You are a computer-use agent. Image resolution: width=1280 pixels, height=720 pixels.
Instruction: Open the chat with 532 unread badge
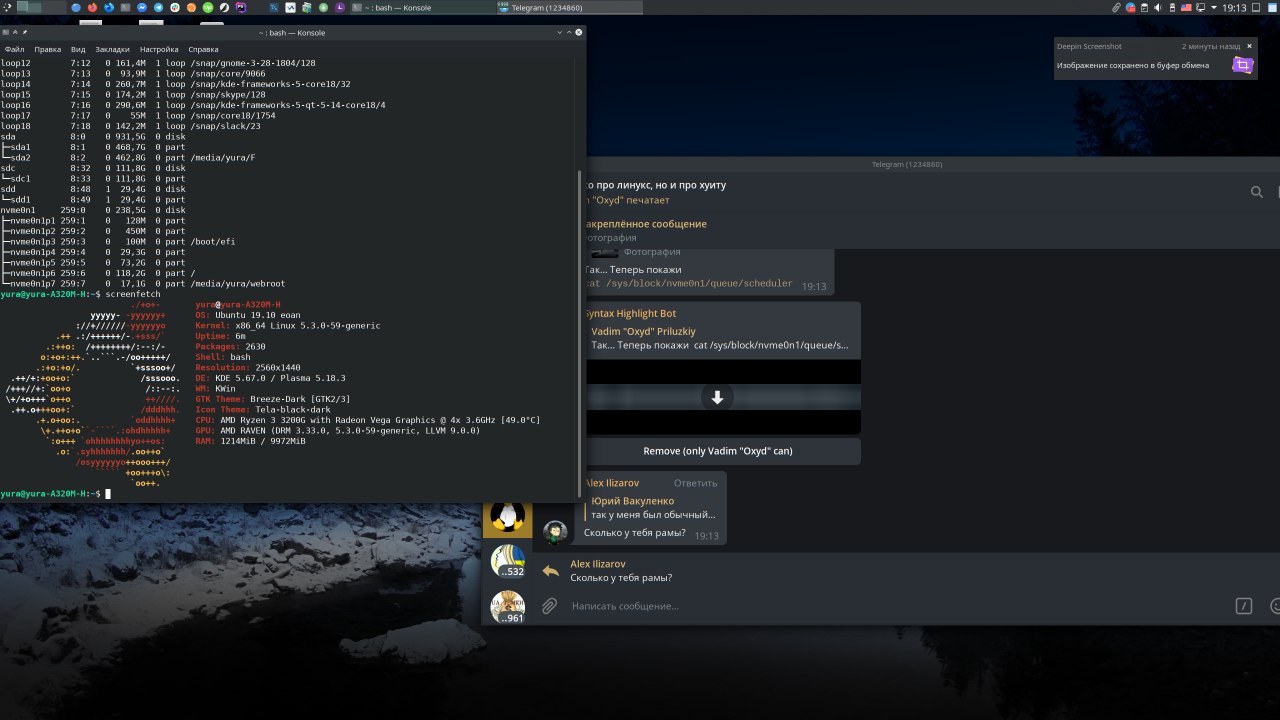[508, 561]
